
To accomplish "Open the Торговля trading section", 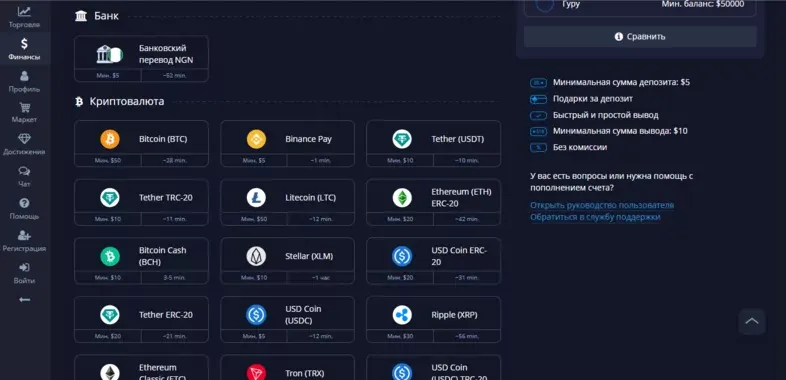I will coord(24,17).
